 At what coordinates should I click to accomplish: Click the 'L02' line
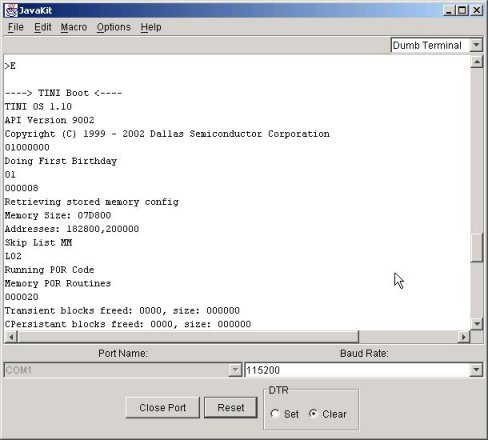[13, 256]
